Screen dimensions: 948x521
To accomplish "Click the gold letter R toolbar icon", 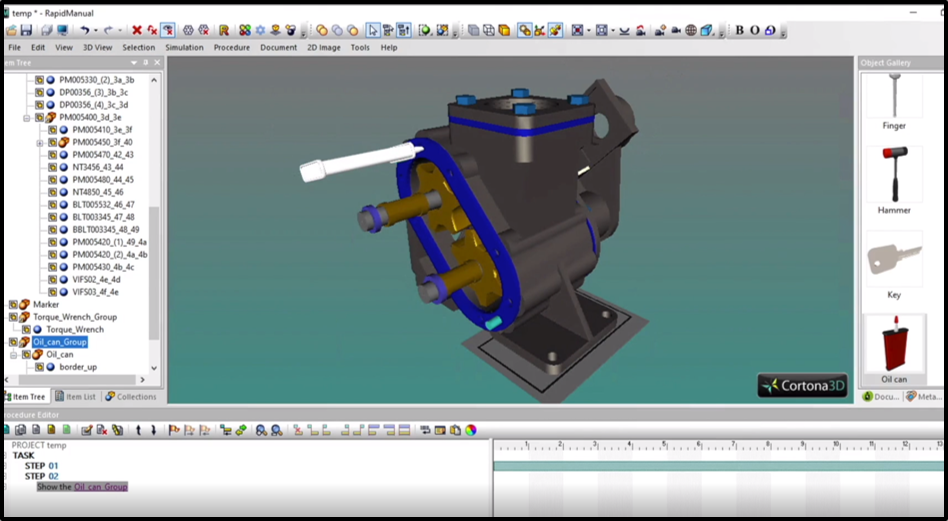I will coord(224,30).
